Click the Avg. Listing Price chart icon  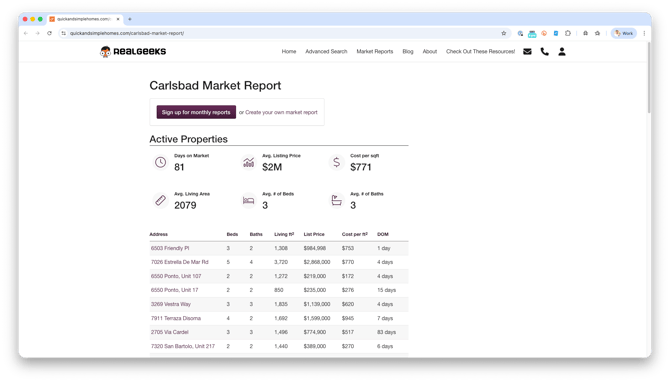coord(249,162)
